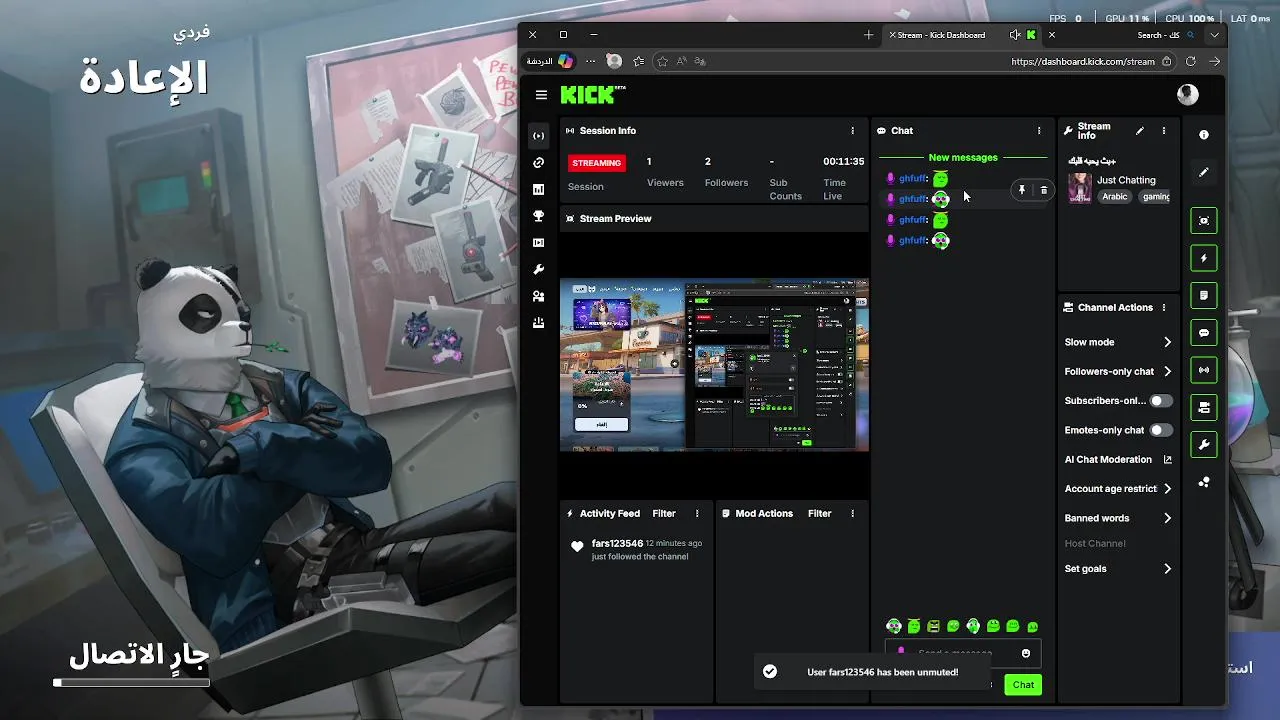Open the emoji picker in message box
The width and height of the screenshot is (1280, 720).
coord(1026,653)
